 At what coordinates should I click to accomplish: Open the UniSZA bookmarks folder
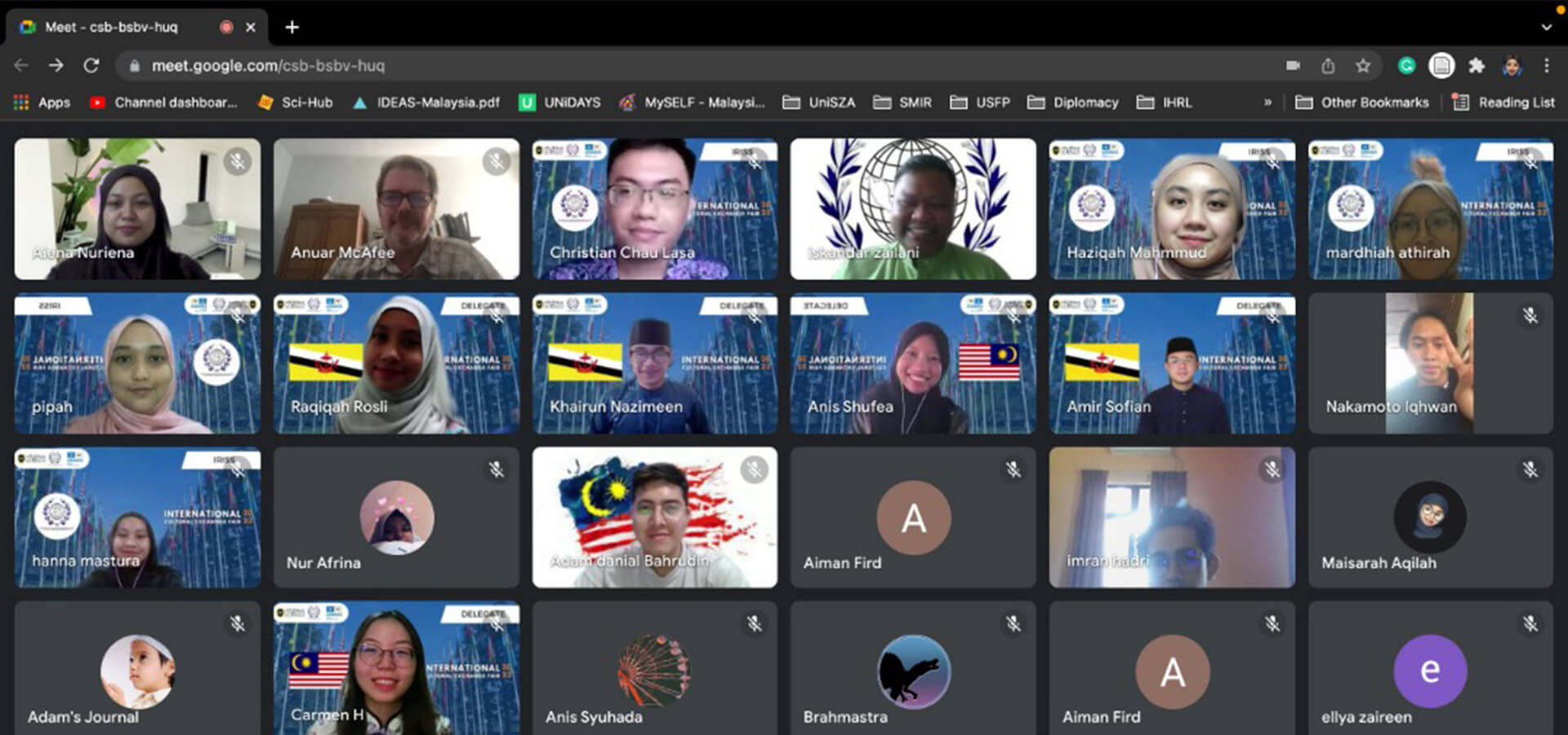point(819,102)
